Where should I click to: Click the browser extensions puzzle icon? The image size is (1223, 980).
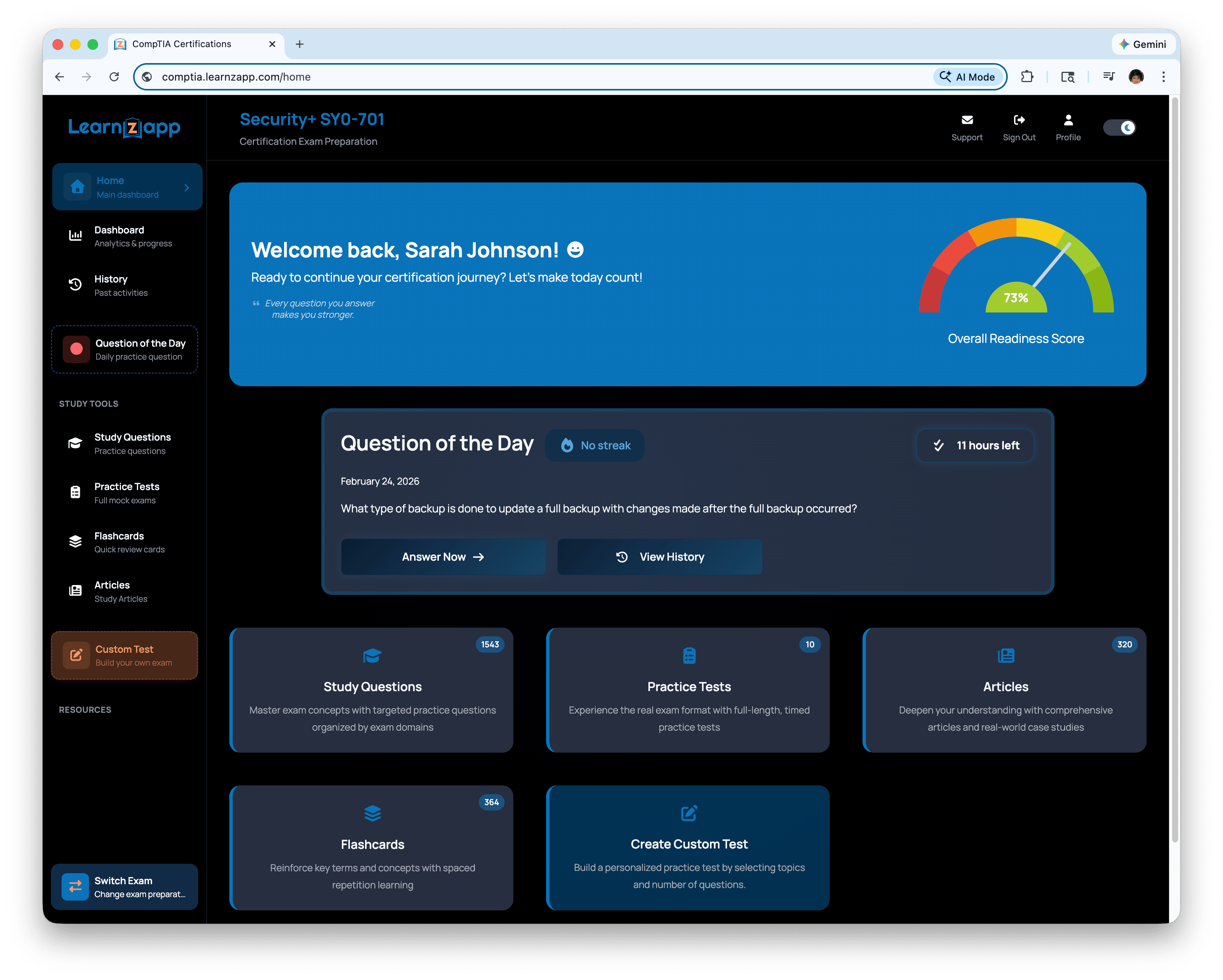pos(1027,76)
